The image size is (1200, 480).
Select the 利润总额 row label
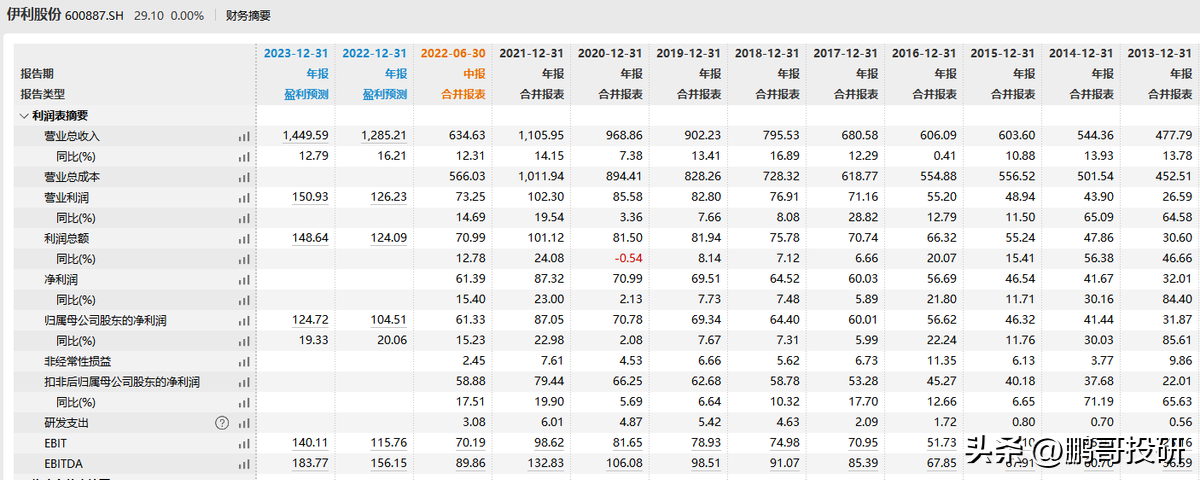(x=66, y=239)
